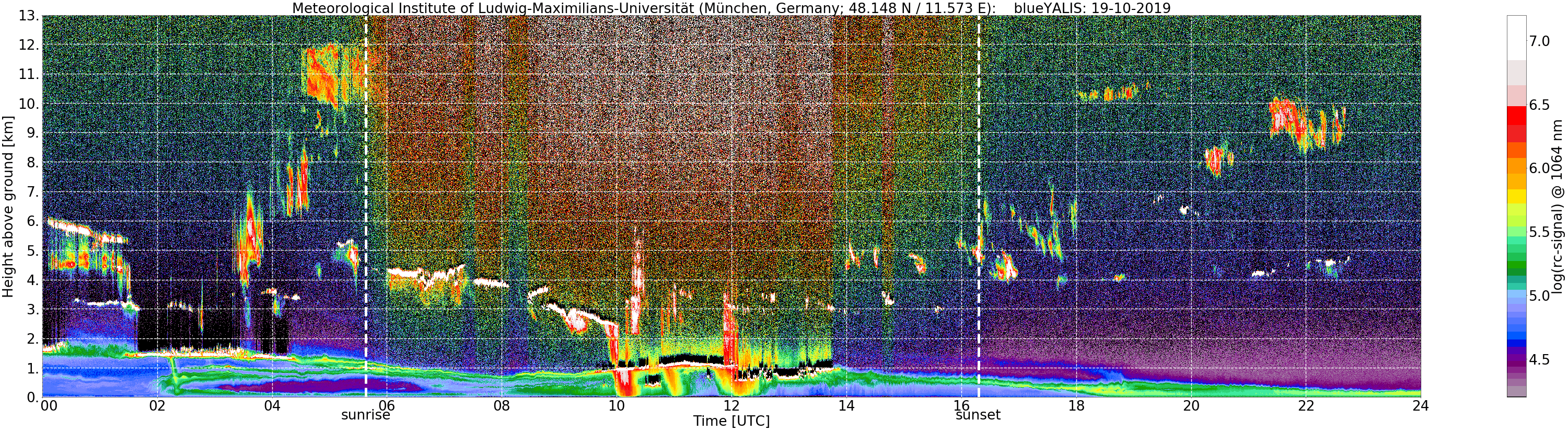
Task: Click the 'sunrise' label under the time axis
Action: tap(365, 415)
